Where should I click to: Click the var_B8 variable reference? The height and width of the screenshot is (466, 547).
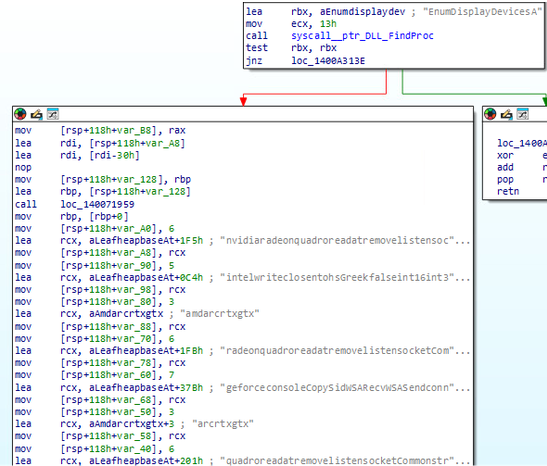(137, 130)
